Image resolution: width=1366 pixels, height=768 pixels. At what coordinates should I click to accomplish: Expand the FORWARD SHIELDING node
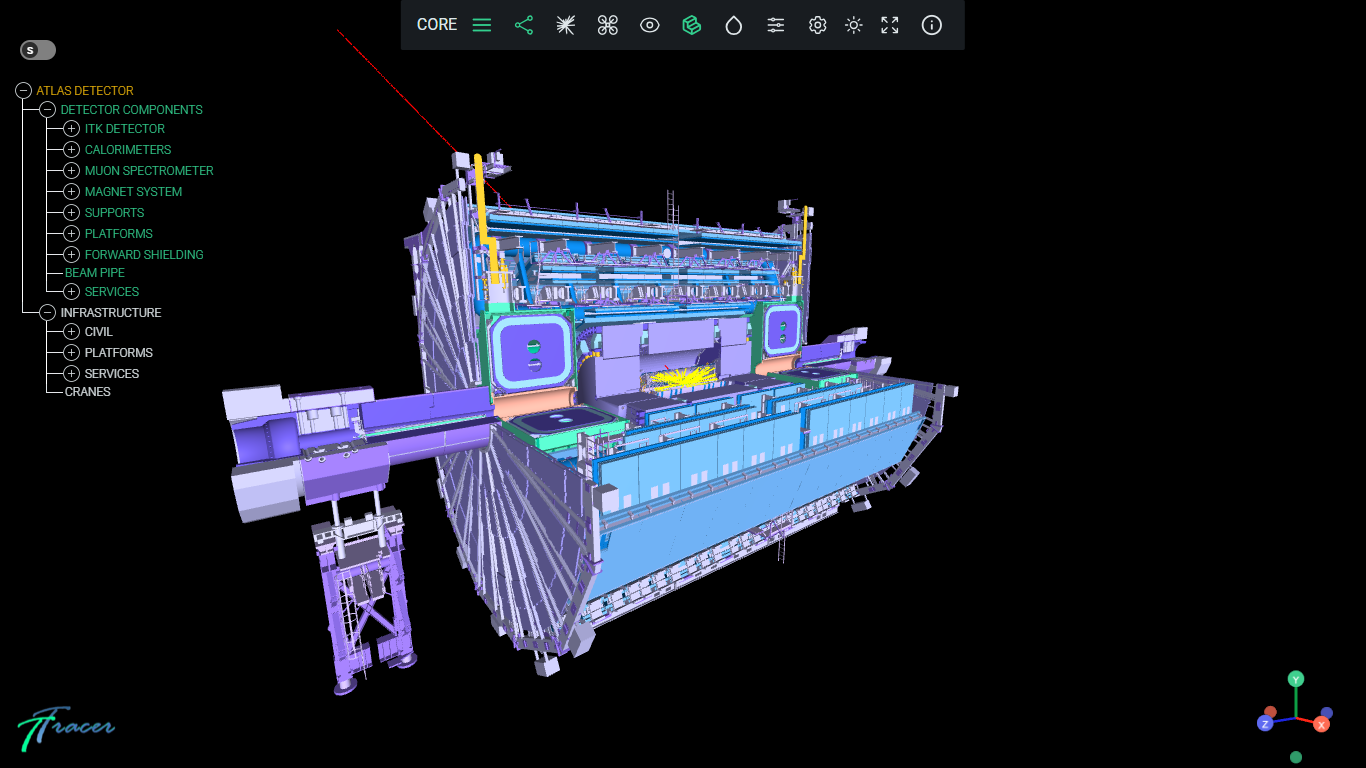71,255
